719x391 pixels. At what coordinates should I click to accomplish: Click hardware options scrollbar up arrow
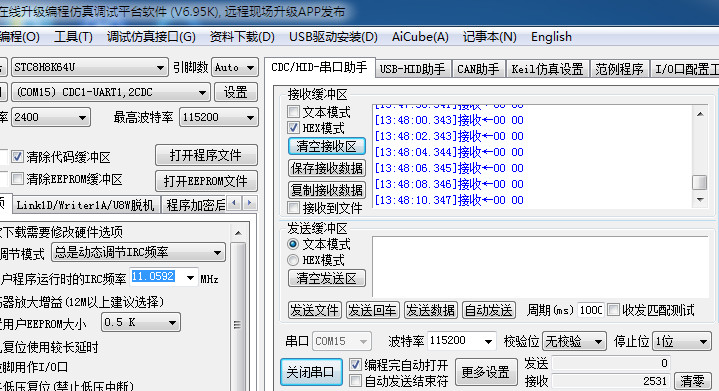tap(238, 233)
